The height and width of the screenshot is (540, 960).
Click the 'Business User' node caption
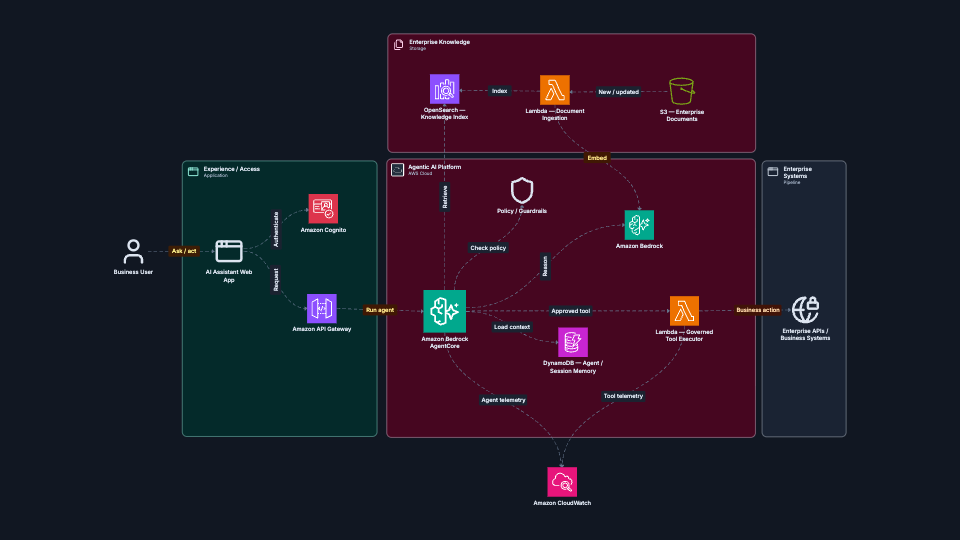tap(133, 272)
